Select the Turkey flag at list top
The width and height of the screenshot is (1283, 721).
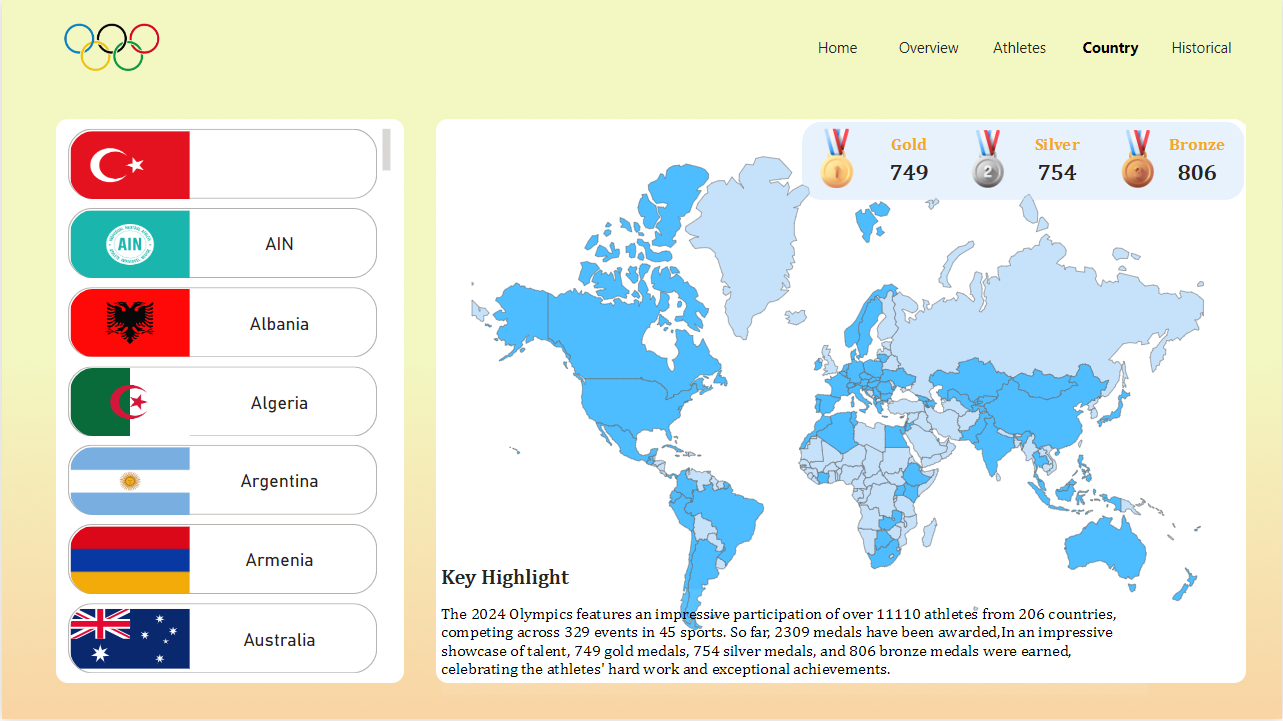point(130,165)
